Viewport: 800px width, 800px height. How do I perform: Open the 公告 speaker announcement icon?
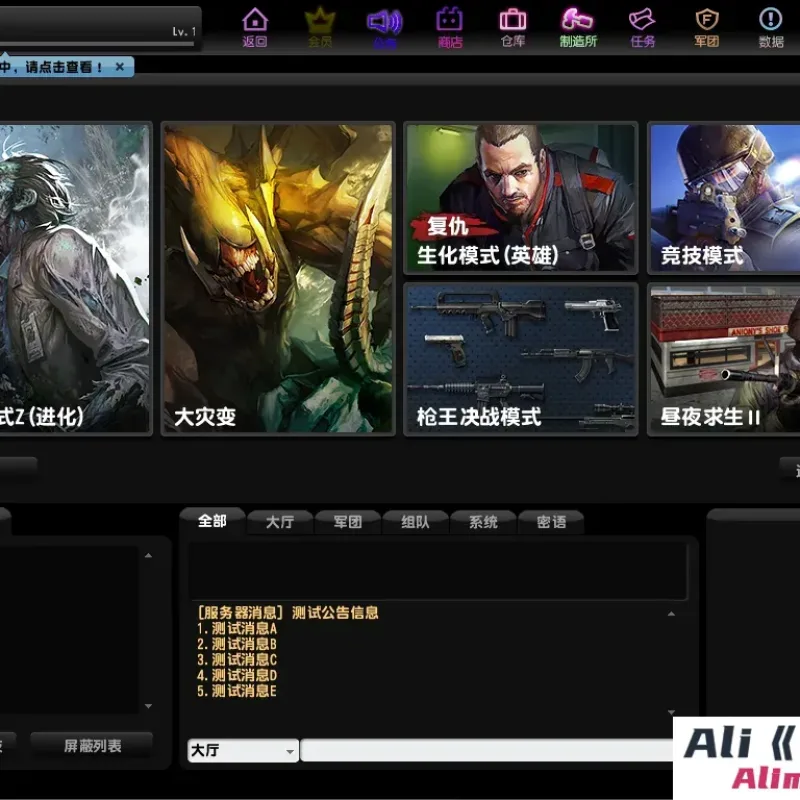click(x=385, y=28)
